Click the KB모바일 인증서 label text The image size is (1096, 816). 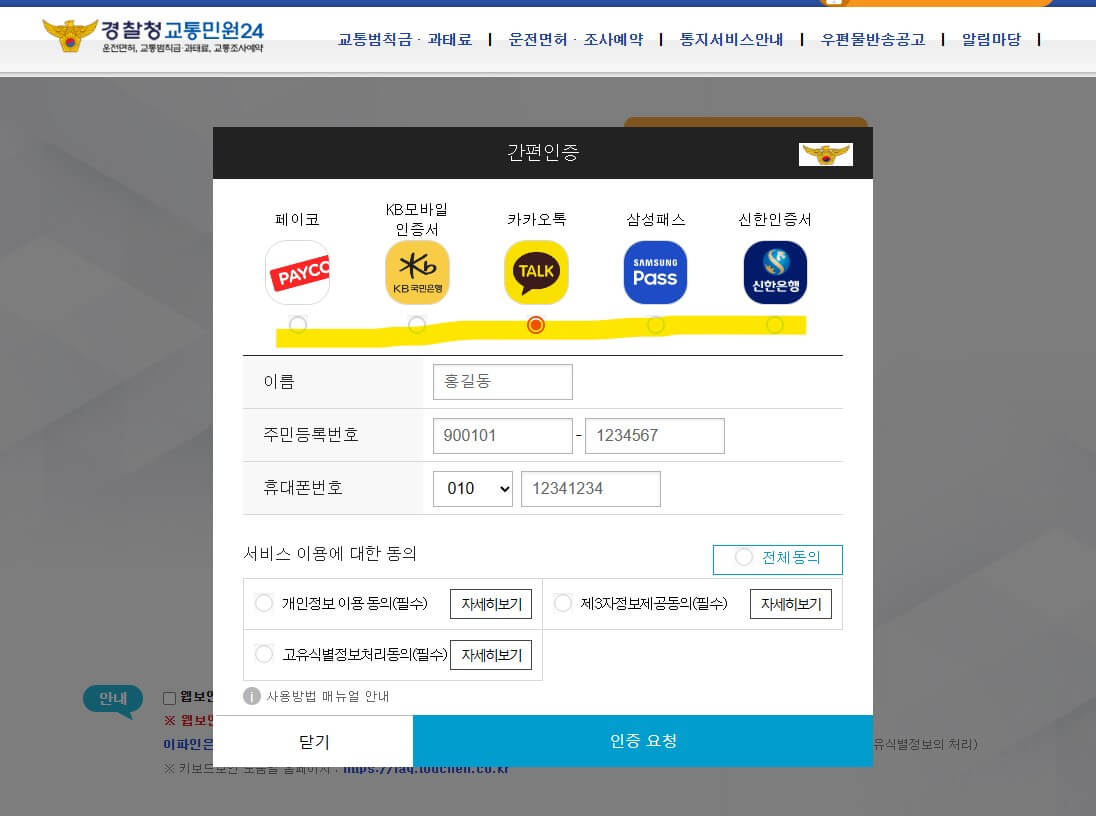point(417,219)
